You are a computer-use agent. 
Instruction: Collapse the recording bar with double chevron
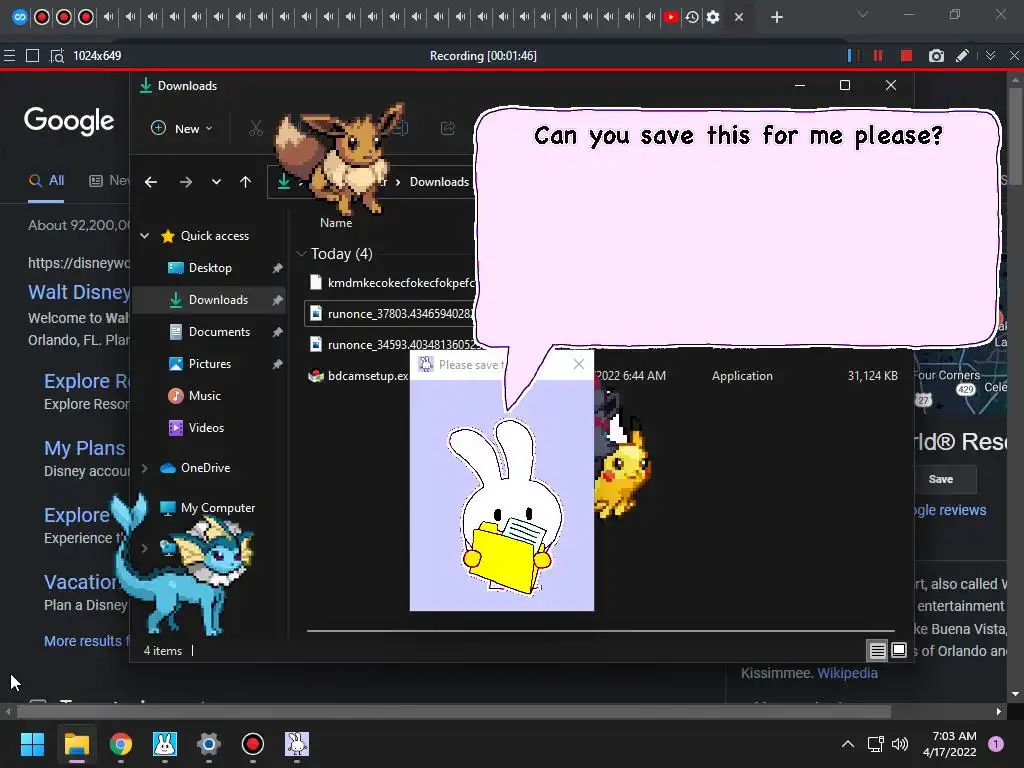[x=991, y=56]
